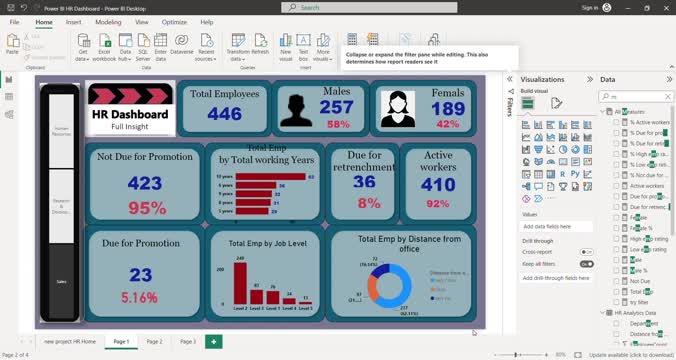Open the Modeling ribbon tab

coord(108,22)
